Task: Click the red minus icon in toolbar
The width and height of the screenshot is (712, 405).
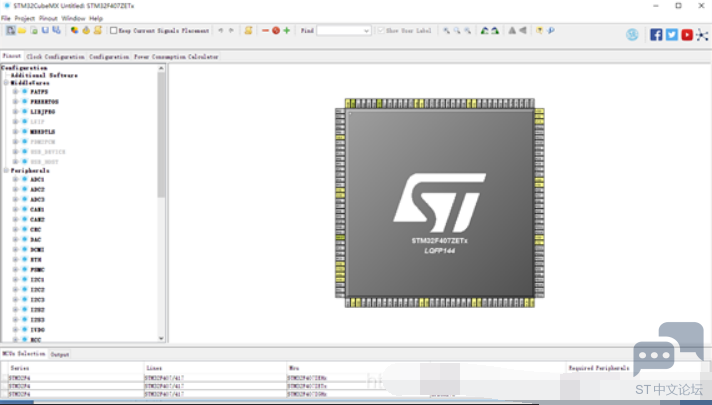Action: coord(266,30)
